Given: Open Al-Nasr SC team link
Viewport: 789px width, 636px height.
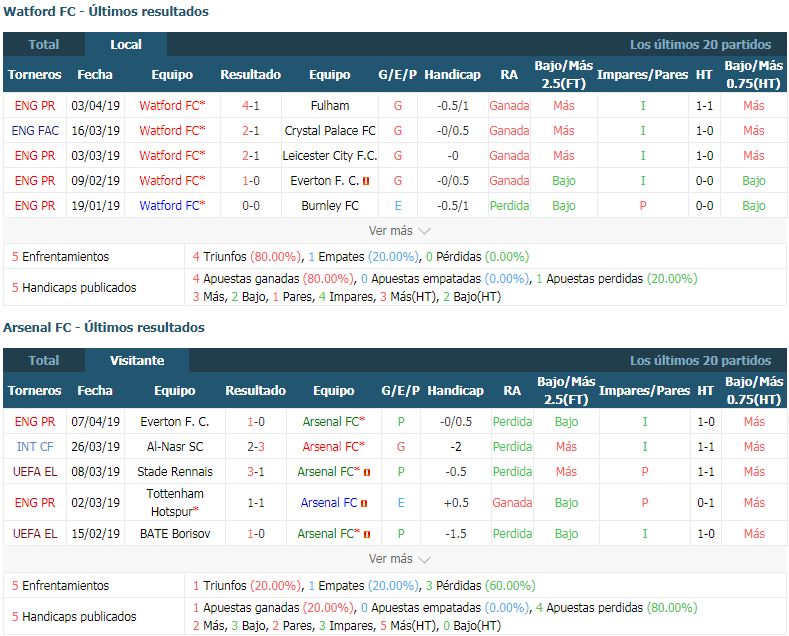Looking at the screenshot, I should (175, 447).
